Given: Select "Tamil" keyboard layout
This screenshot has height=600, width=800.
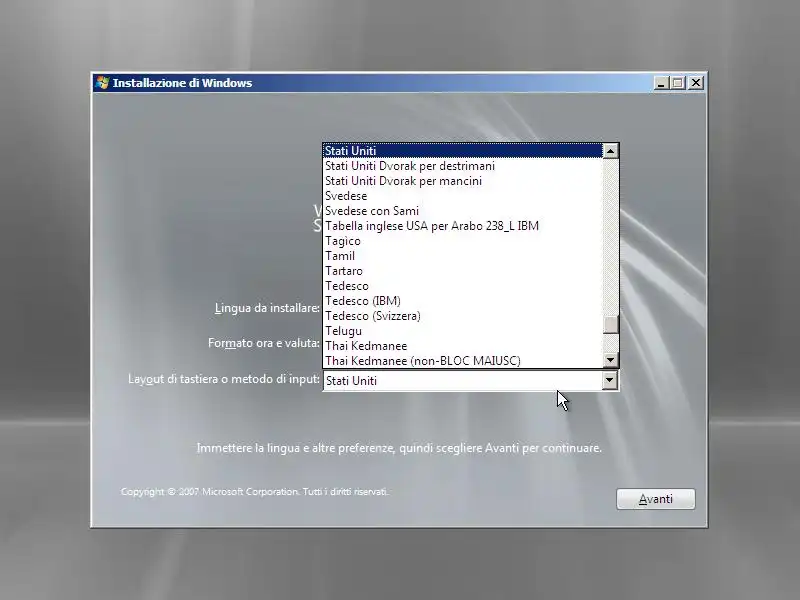Looking at the screenshot, I should 463,256.
